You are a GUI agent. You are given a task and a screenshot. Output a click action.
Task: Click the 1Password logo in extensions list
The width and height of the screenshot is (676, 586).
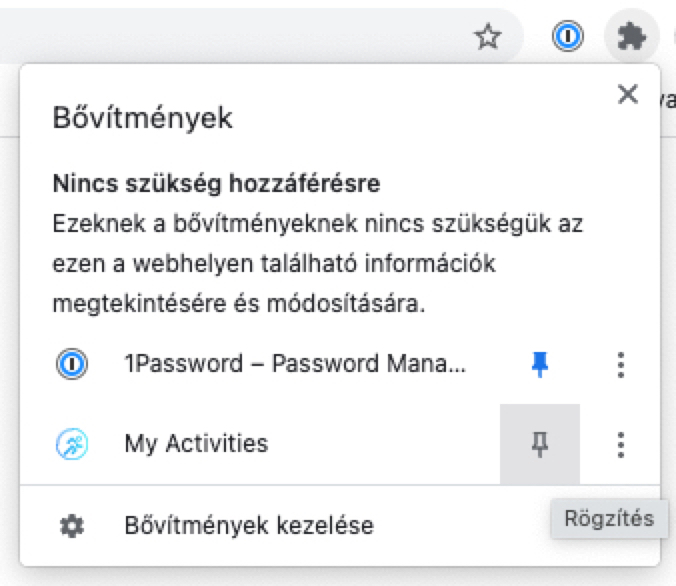pyautogui.click(x=71, y=365)
